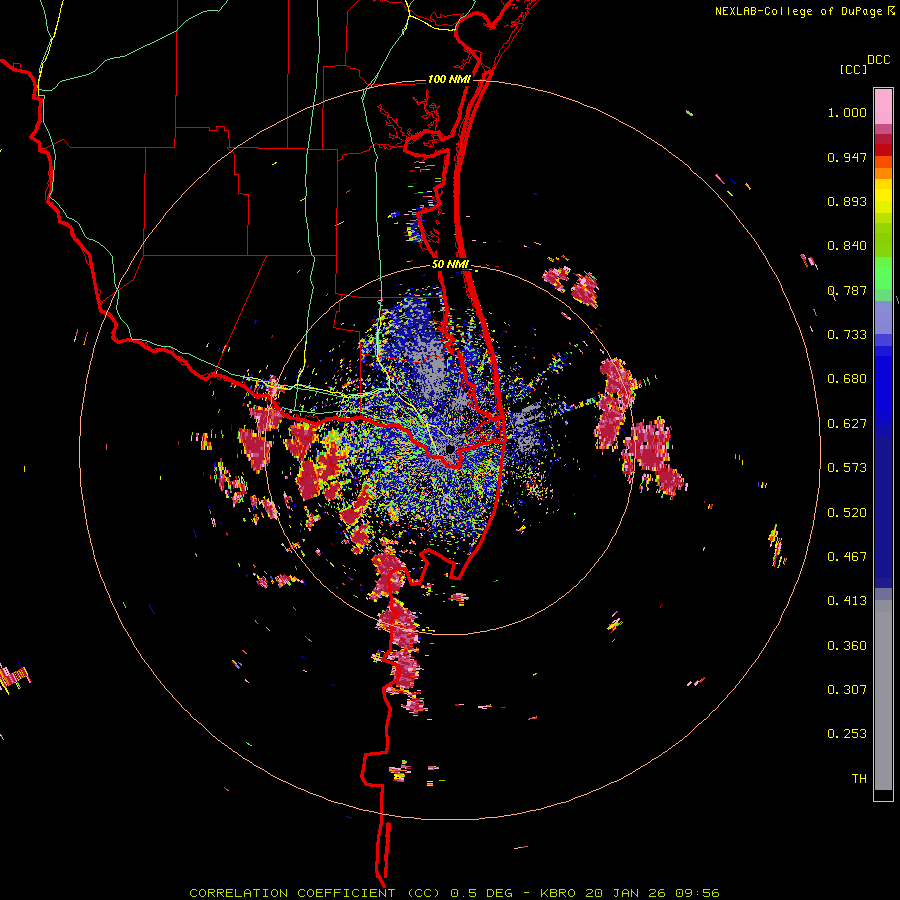The image size is (900, 900).
Task: Select the 1.000 colorbar value
Action: (x=847, y=112)
